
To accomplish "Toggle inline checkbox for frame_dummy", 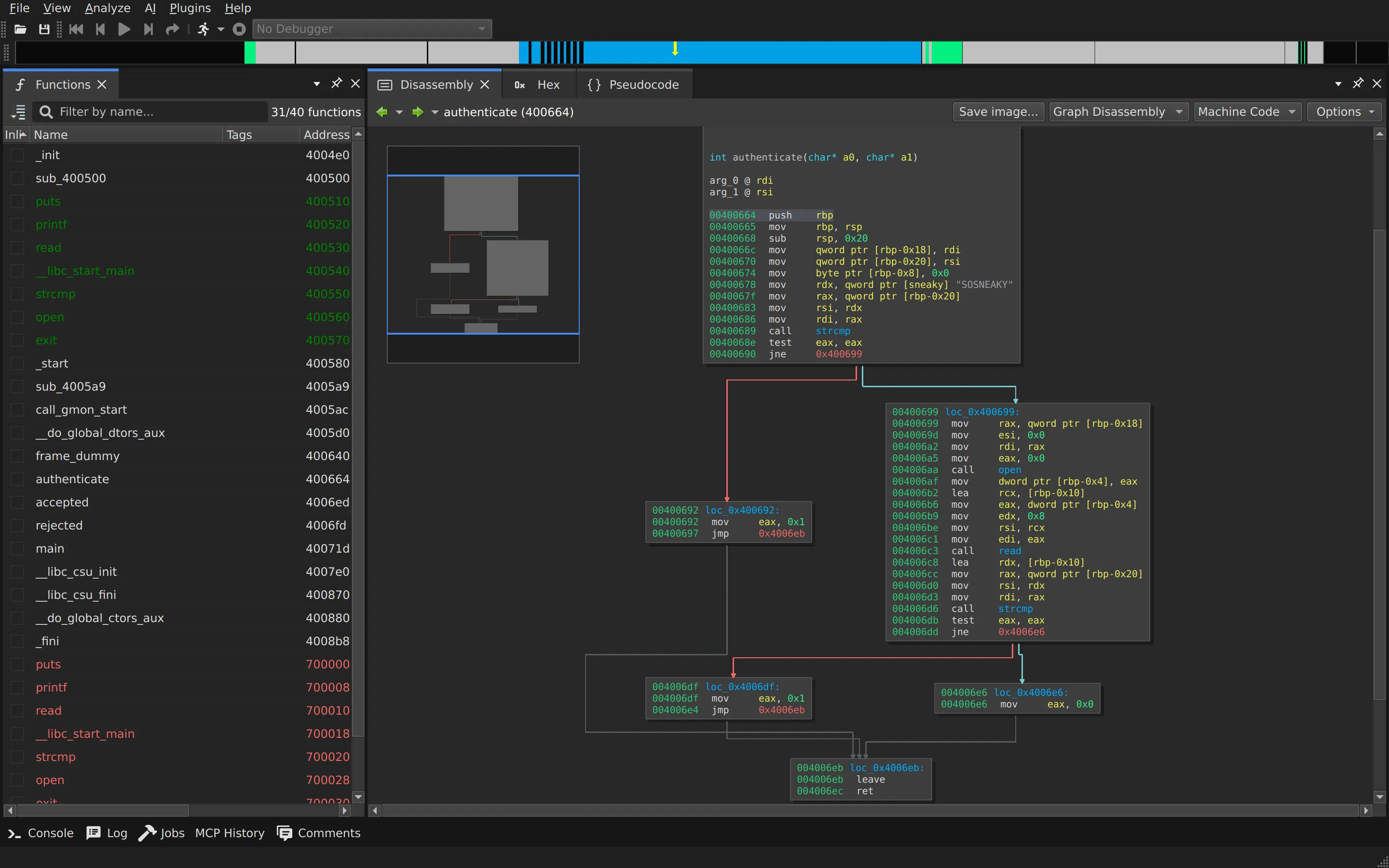I will click(18, 456).
